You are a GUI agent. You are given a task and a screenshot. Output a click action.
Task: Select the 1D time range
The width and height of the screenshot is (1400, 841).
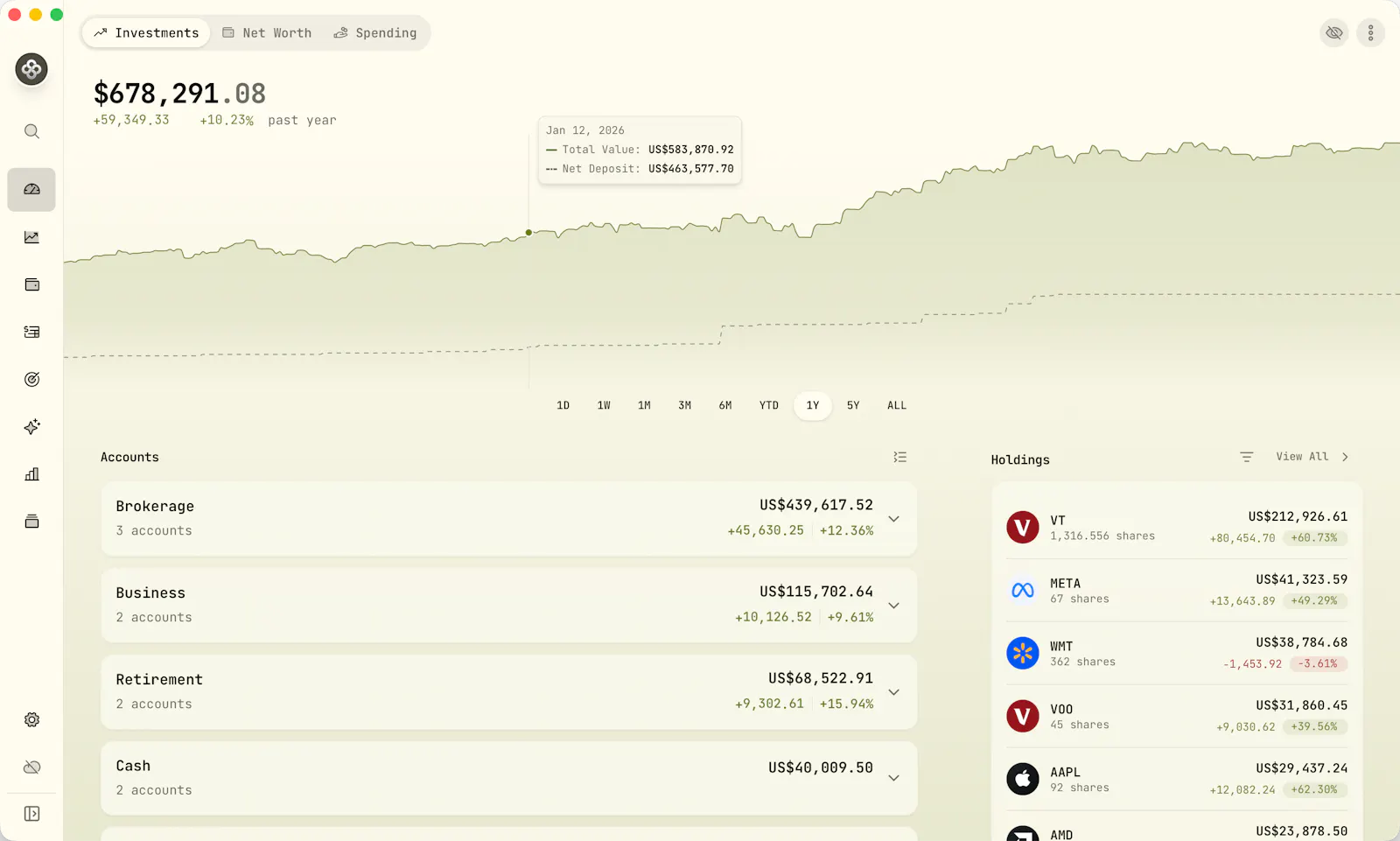coord(563,405)
